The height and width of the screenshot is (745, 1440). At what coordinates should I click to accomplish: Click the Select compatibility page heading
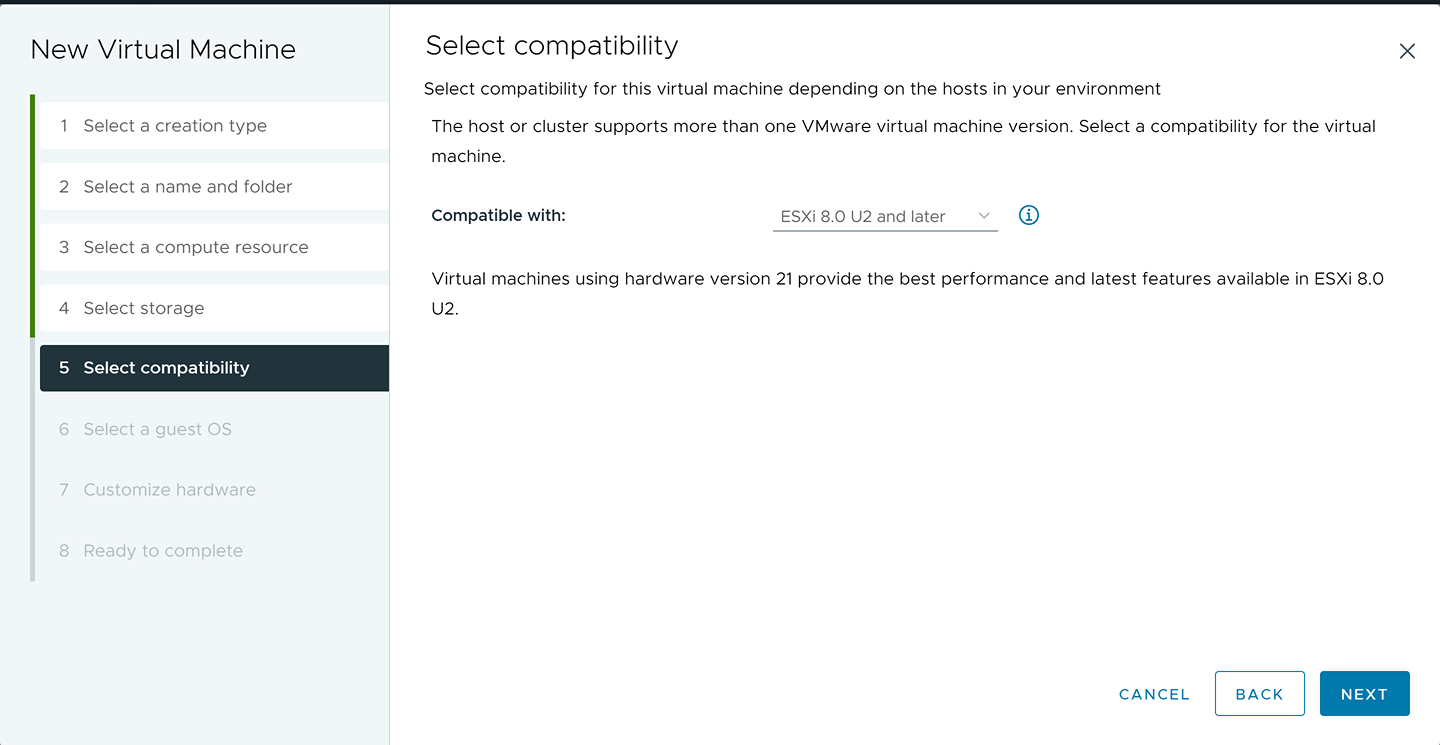[x=551, y=45]
